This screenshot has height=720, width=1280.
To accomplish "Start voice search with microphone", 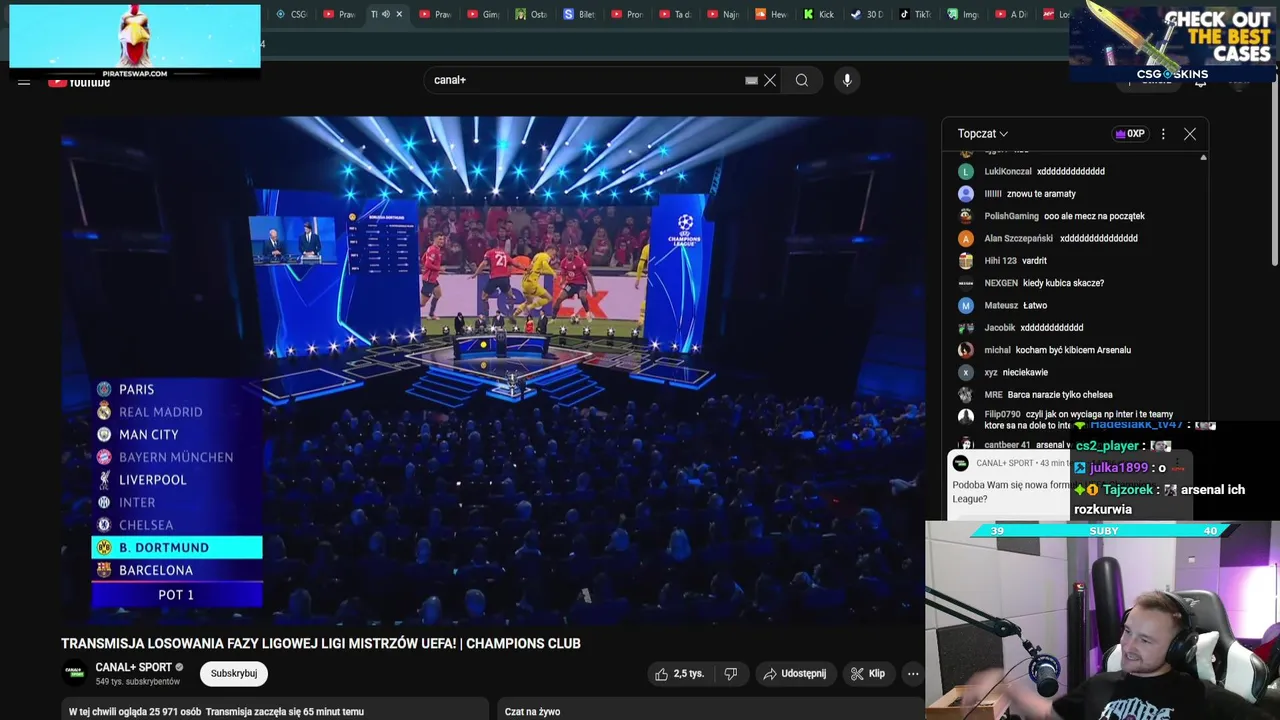I will coord(847,80).
